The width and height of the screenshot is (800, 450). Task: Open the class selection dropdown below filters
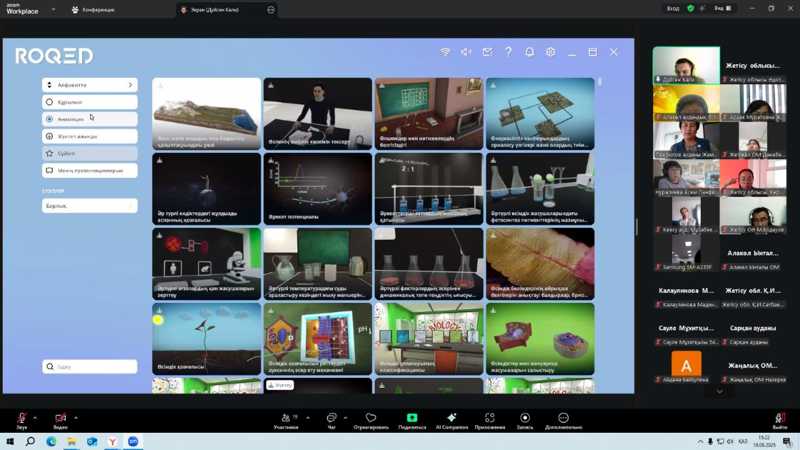90,206
